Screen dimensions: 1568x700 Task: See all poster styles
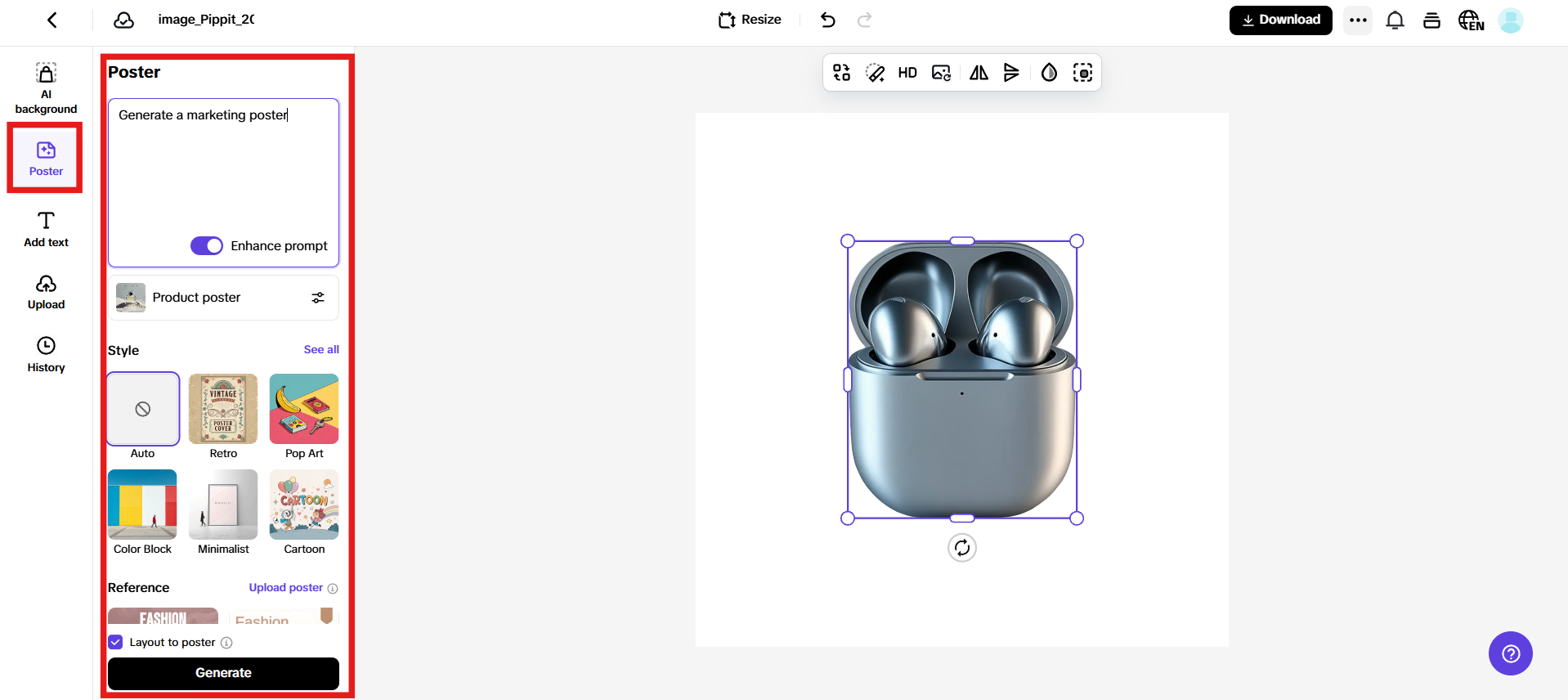[321, 349]
